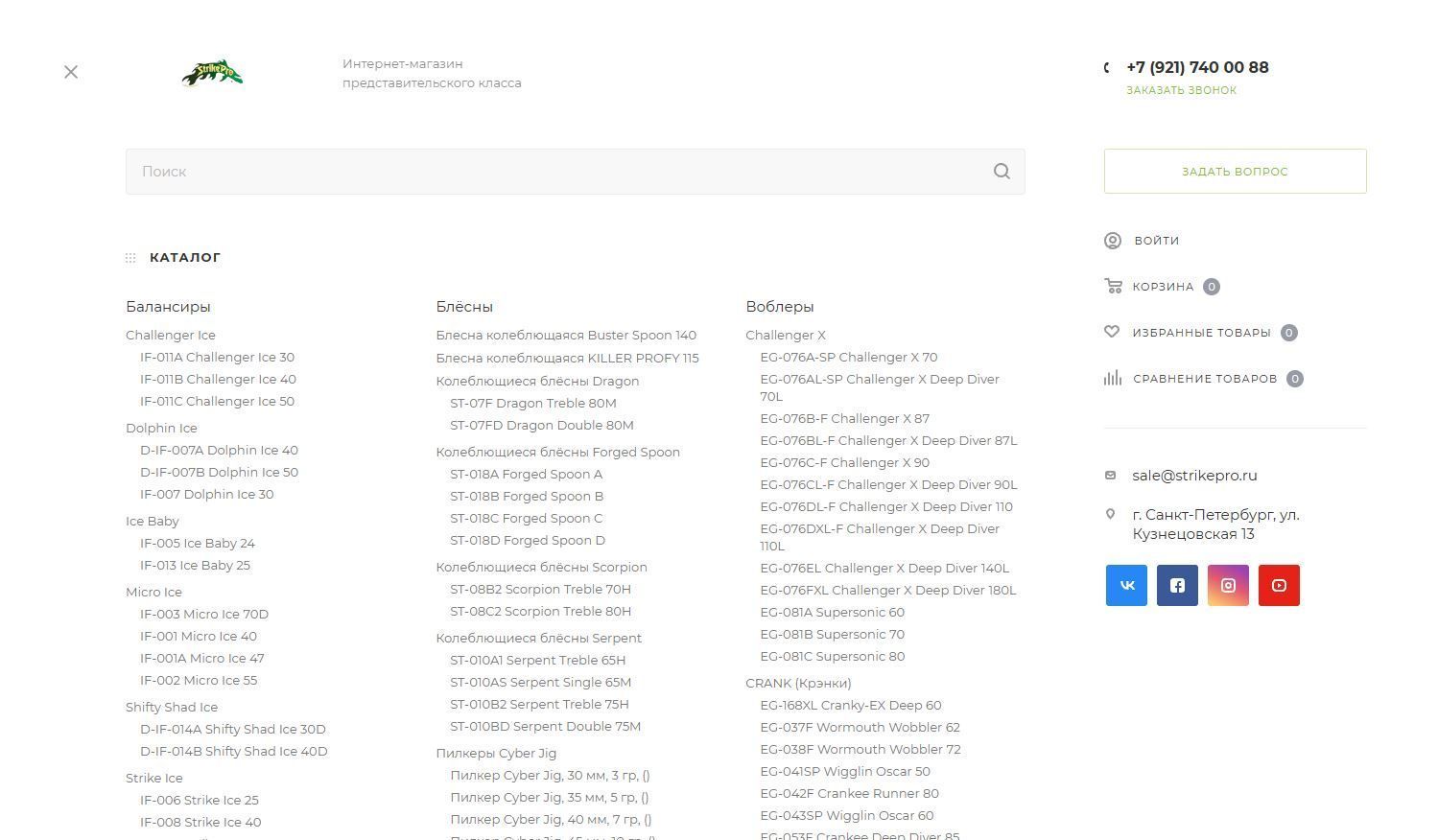Open the КАТАЛОГ heading
Screen dimensions: 1438x840
(185, 257)
